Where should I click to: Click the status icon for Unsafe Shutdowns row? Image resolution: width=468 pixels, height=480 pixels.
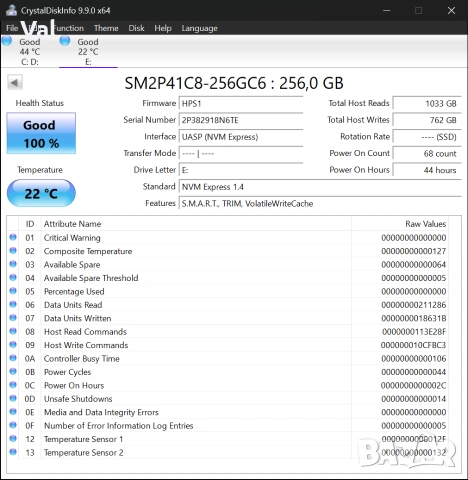[13, 398]
